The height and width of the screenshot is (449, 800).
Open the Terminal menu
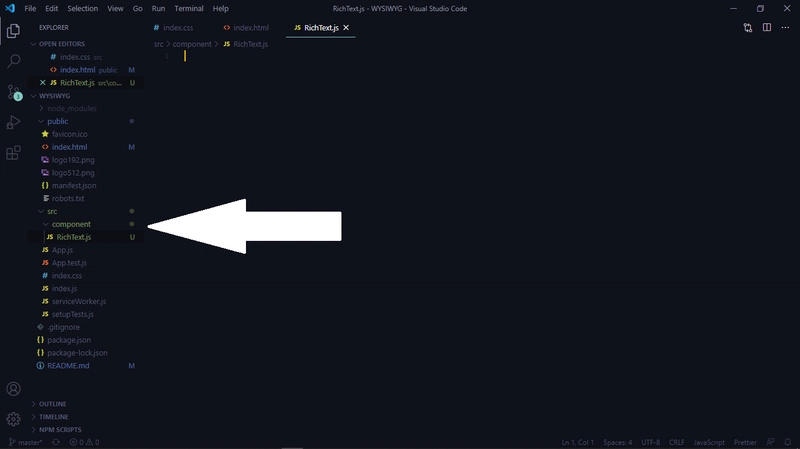tap(189, 9)
